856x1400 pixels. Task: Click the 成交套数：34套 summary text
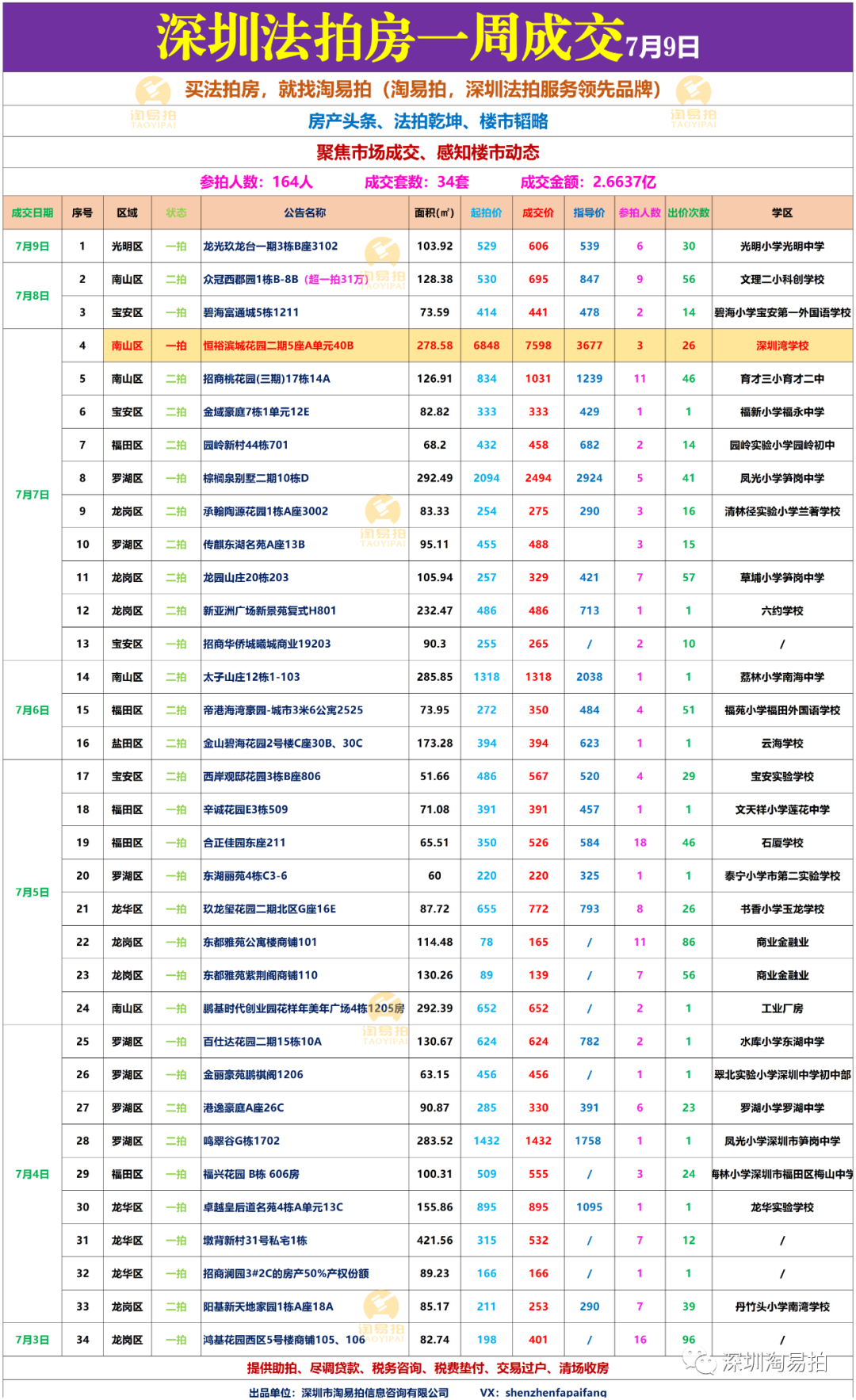(x=417, y=182)
